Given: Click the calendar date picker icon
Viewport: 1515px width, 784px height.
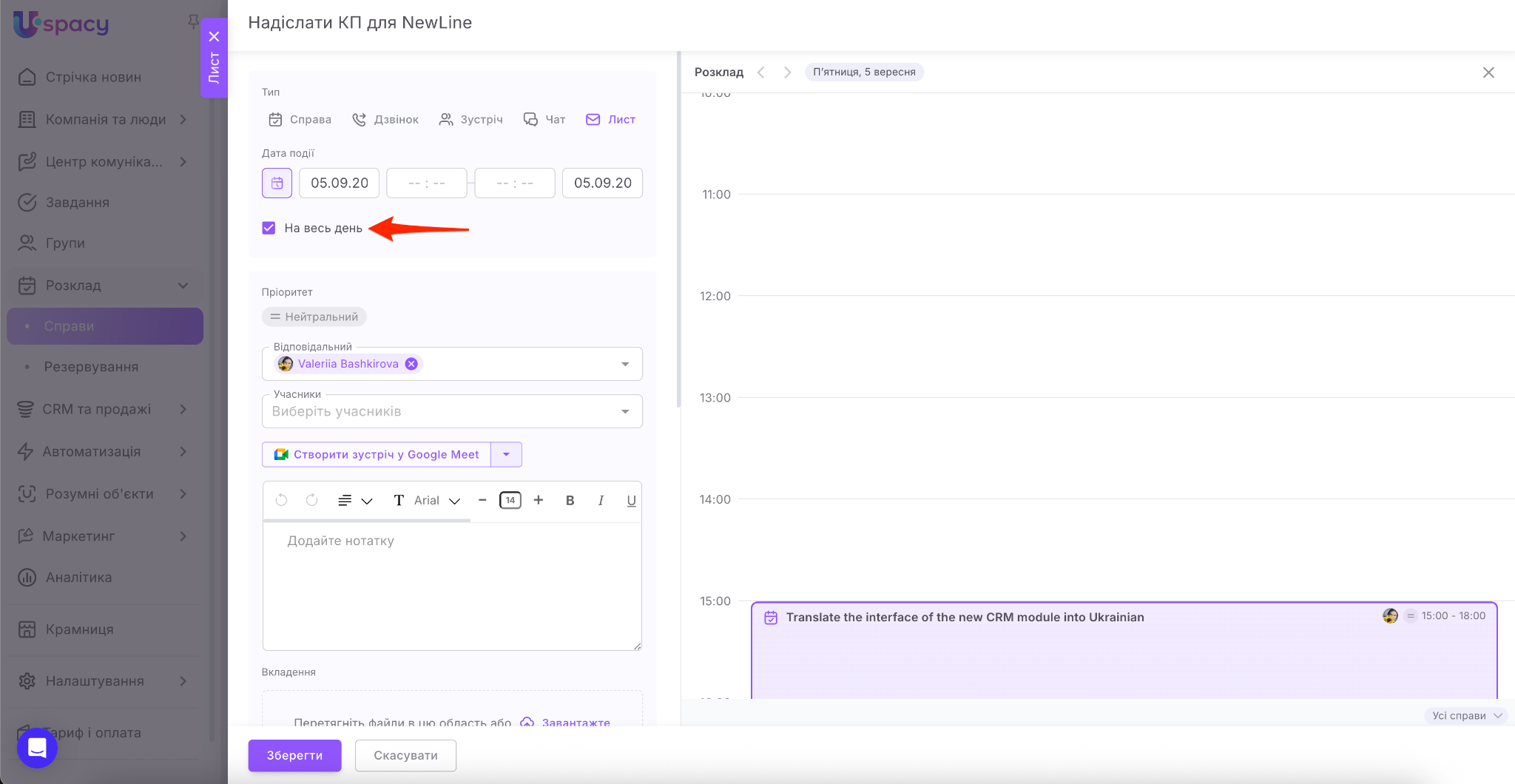Looking at the screenshot, I should point(277,183).
